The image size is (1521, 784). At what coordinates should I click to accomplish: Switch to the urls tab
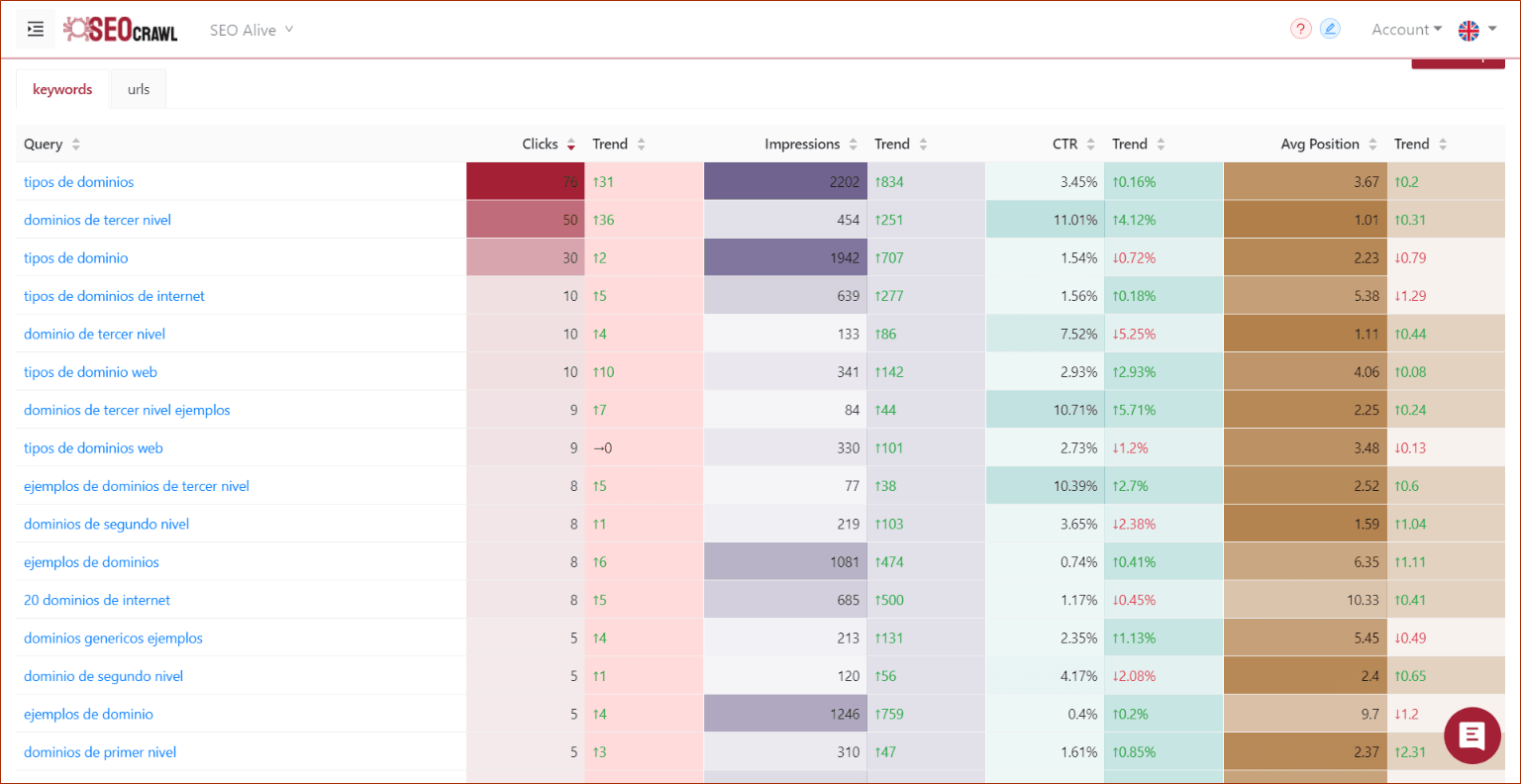pos(138,88)
